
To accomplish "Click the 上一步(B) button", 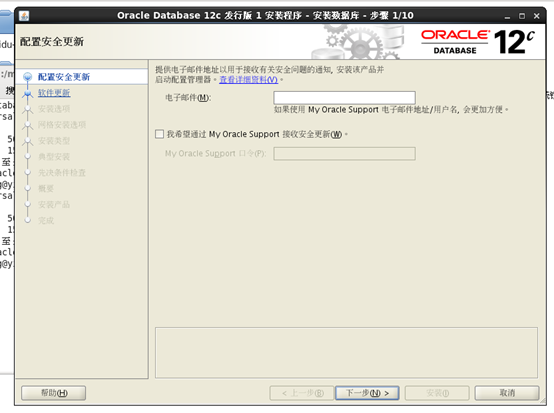I will 302,393.
